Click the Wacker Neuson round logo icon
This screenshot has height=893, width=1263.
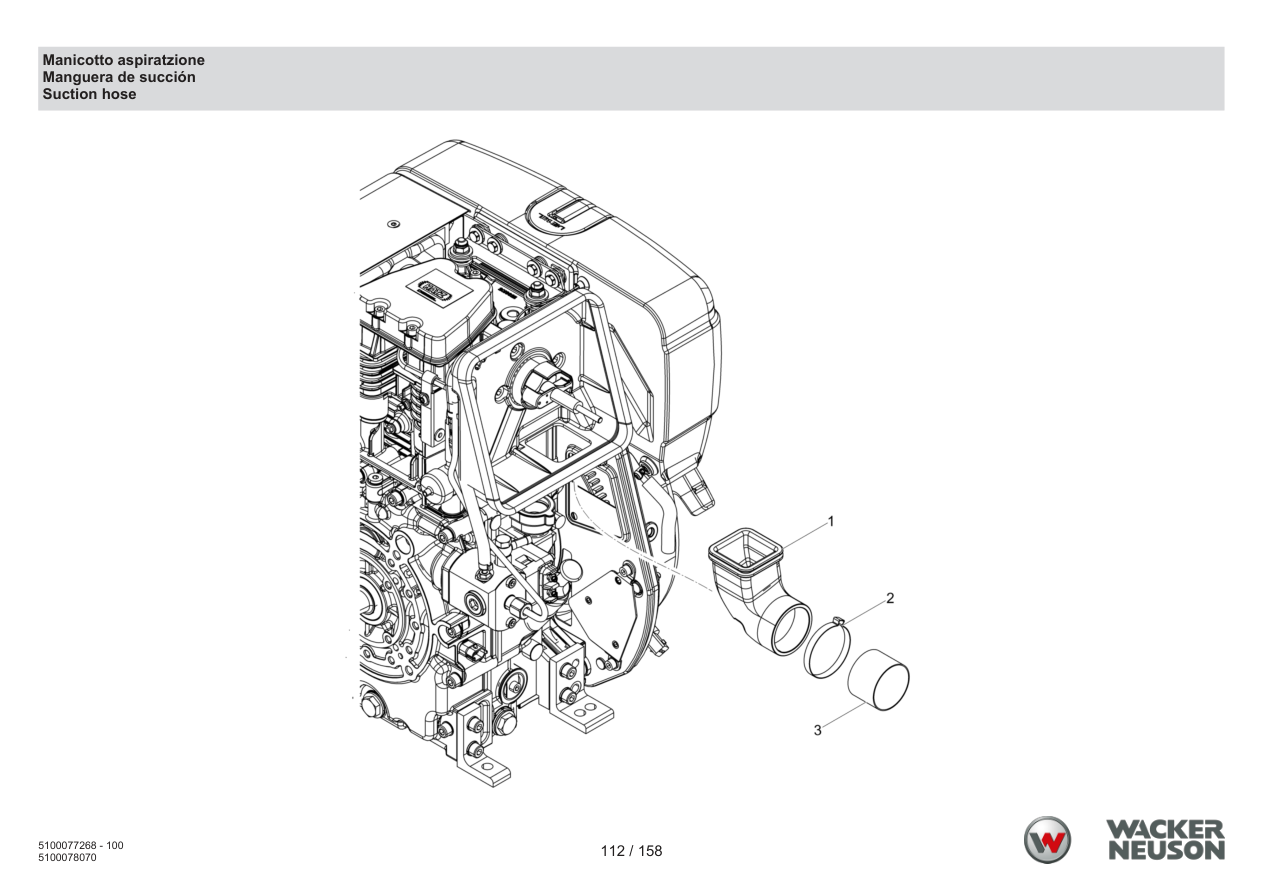coord(1046,840)
